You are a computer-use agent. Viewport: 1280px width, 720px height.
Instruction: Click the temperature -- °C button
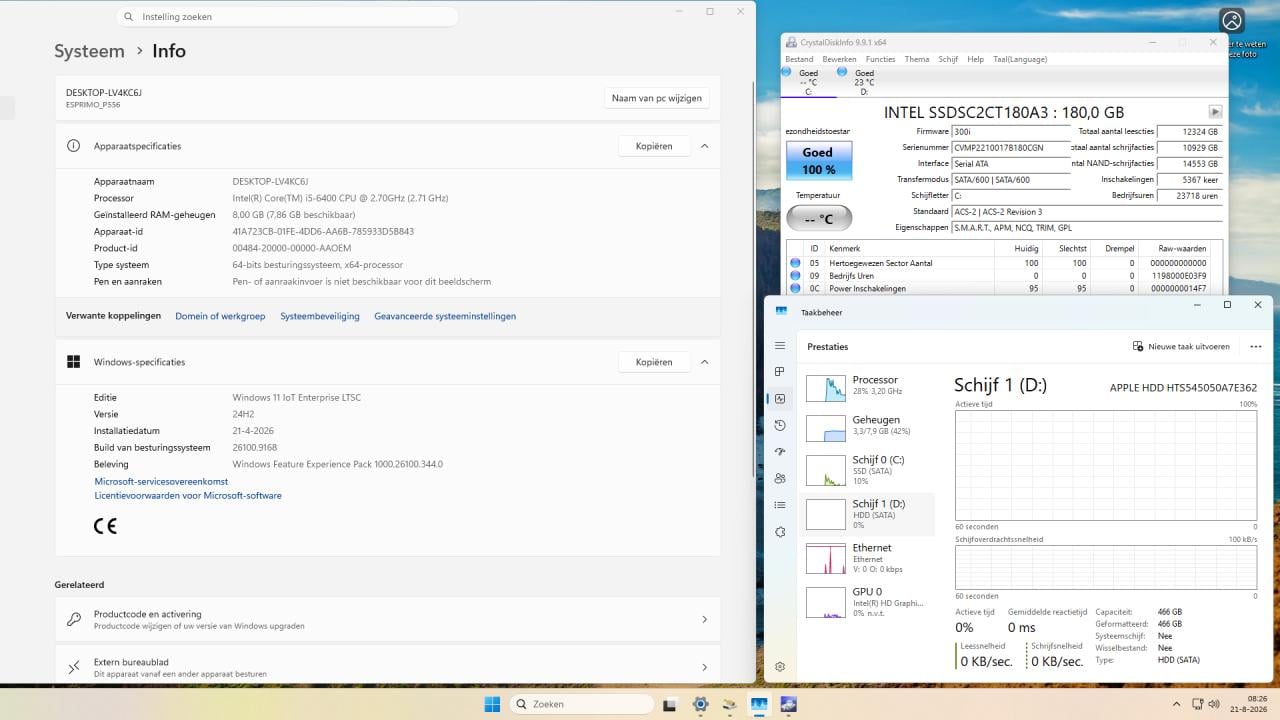pos(819,218)
